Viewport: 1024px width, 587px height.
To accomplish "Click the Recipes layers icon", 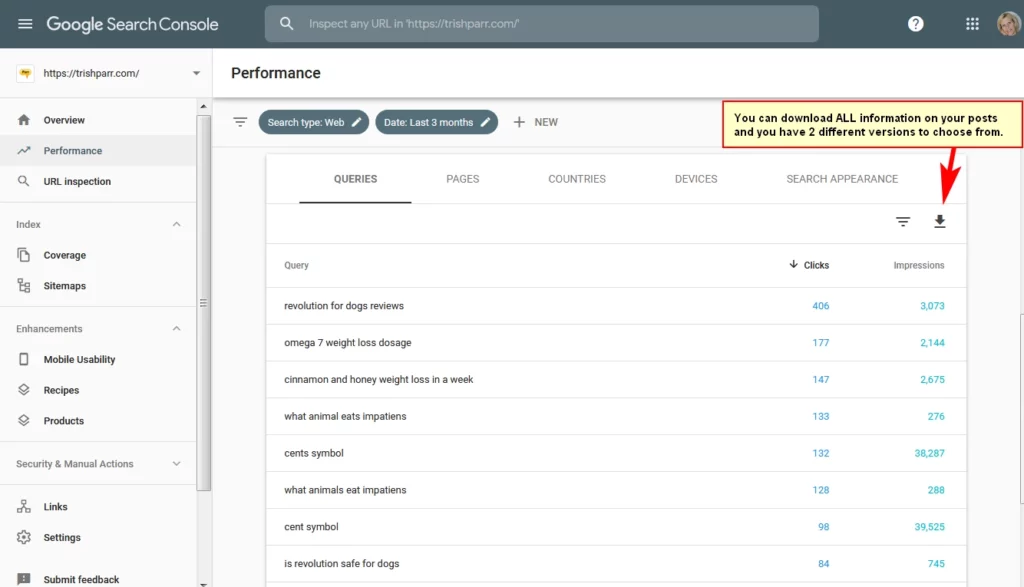I will [x=24, y=390].
